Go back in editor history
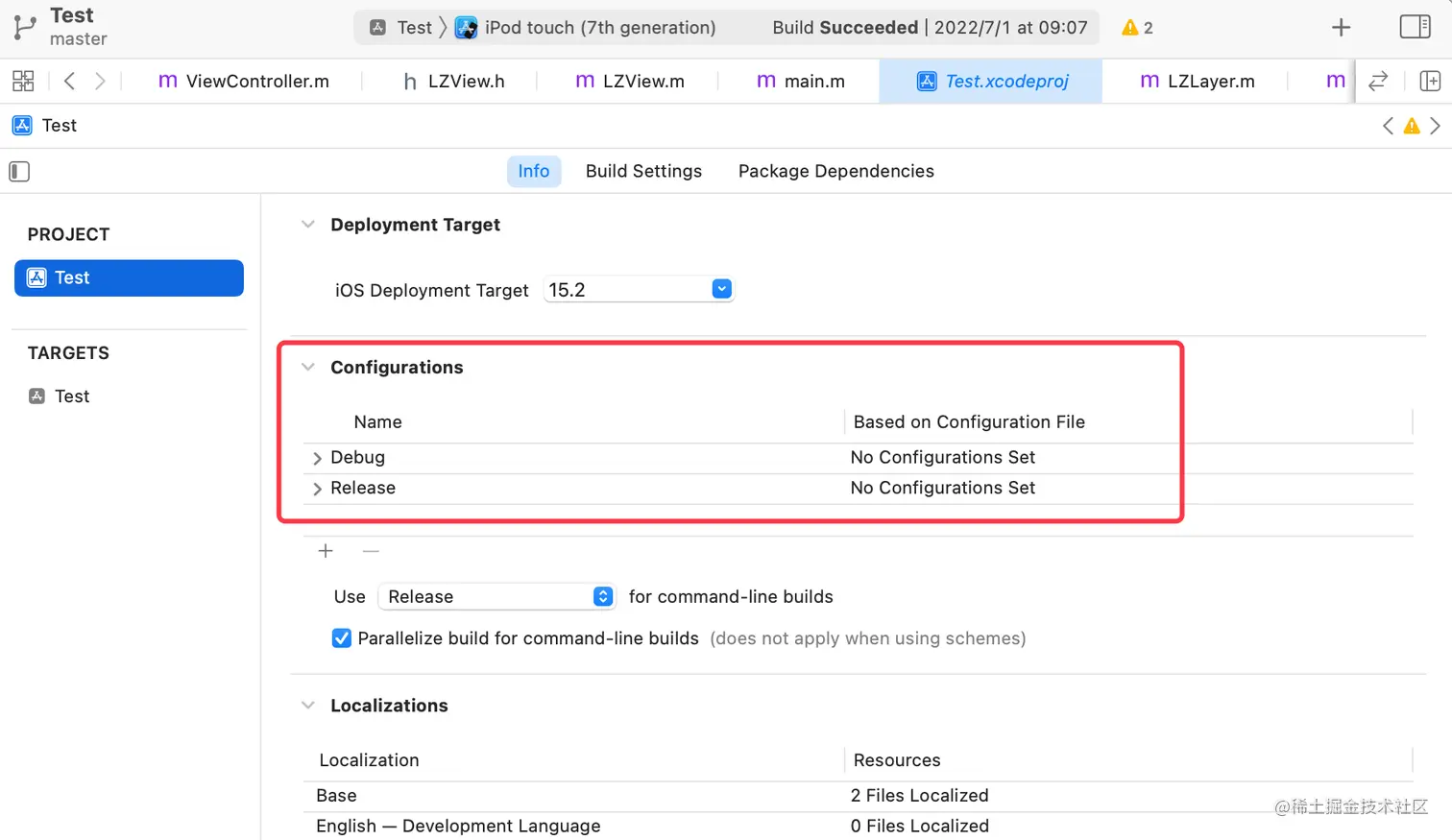This screenshot has width=1452, height=840. click(69, 81)
